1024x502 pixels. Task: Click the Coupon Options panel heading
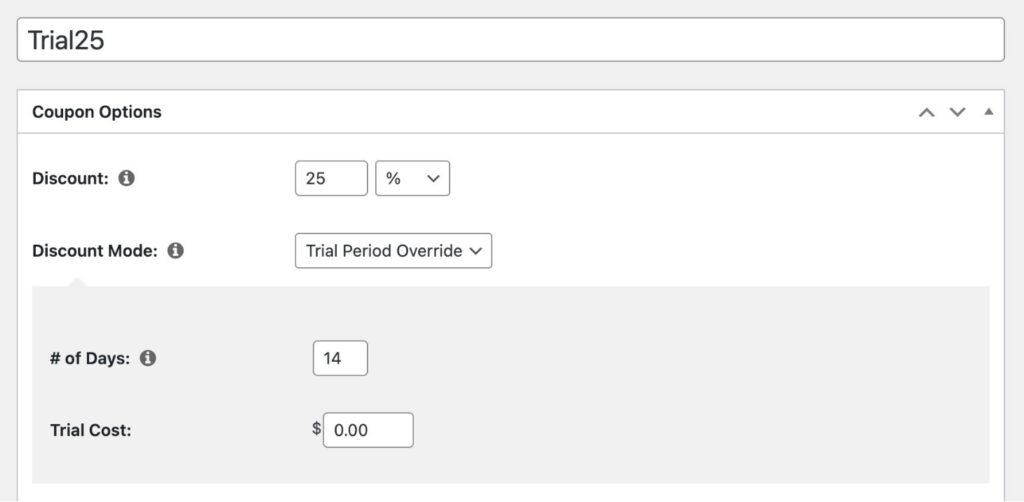click(x=97, y=112)
